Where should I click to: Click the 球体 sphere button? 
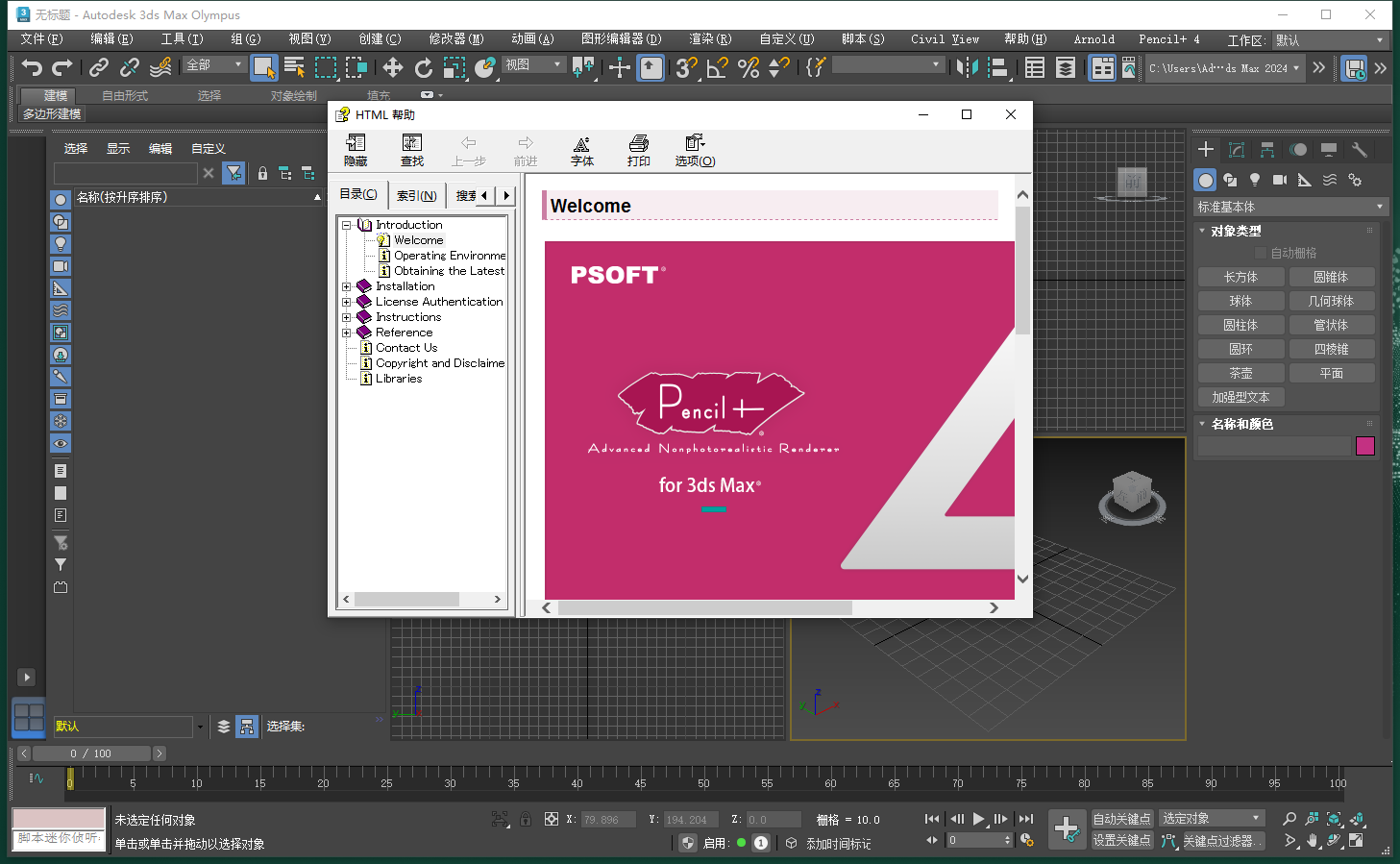1240,301
